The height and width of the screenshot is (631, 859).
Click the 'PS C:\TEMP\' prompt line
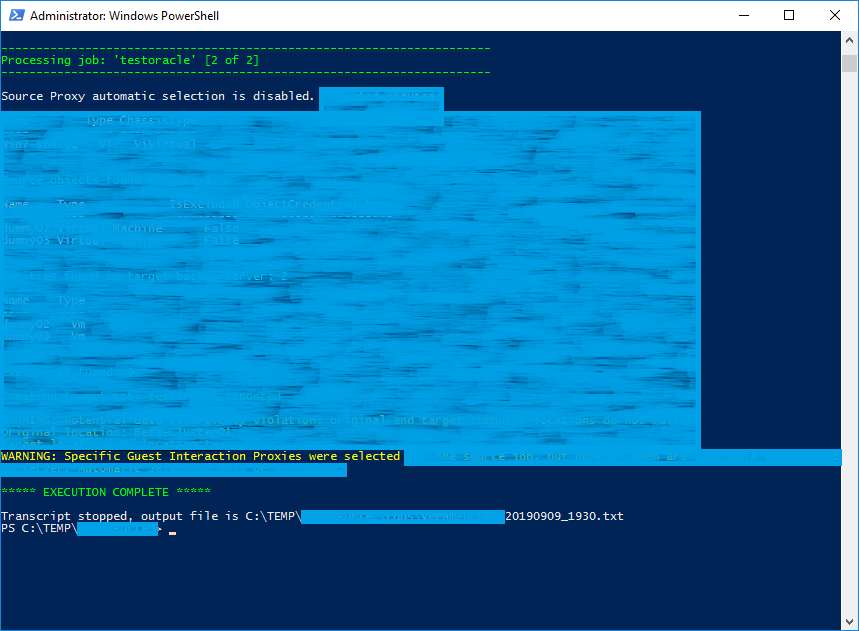click(x=39, y=529)
